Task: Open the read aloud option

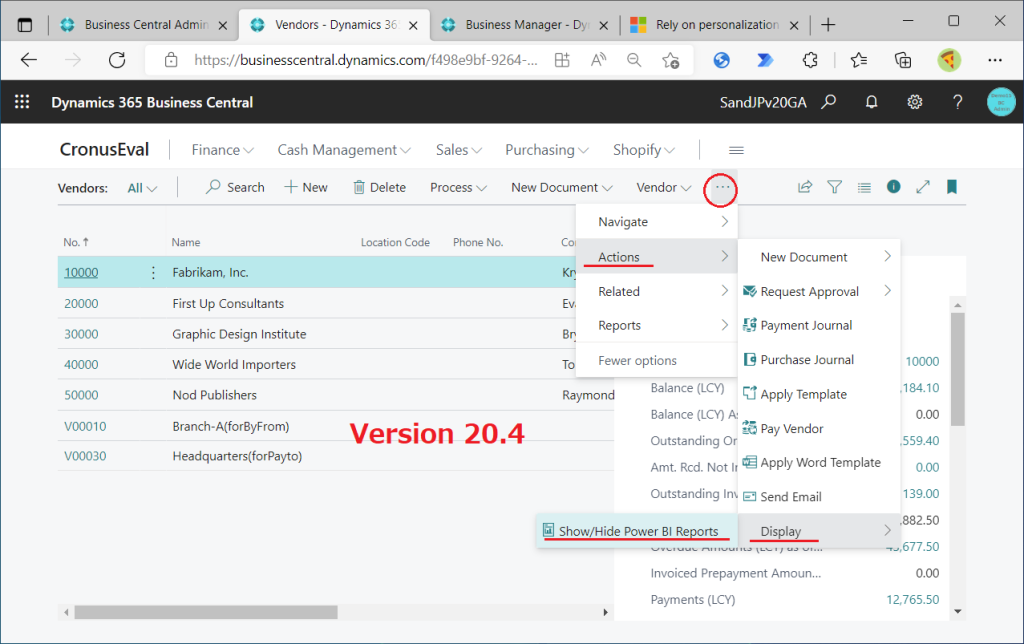Action: click(598, 60)
